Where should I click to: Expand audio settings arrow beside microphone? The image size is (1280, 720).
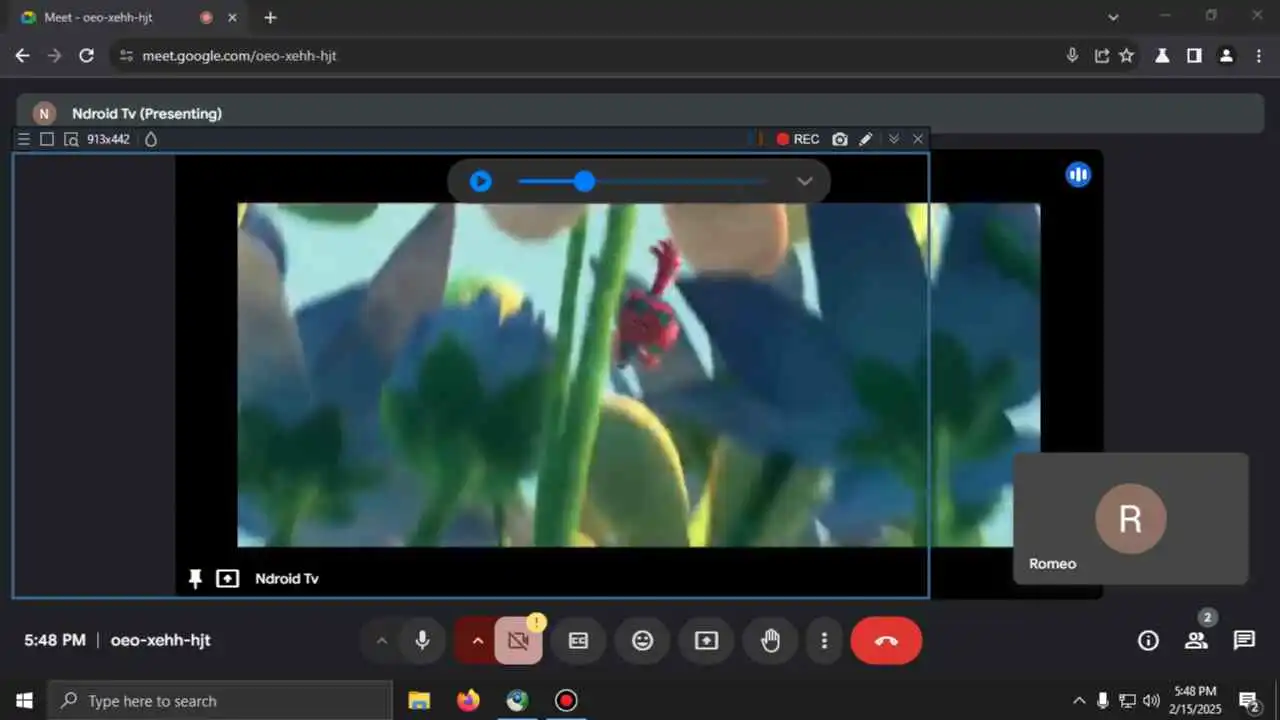click(381, 641)
